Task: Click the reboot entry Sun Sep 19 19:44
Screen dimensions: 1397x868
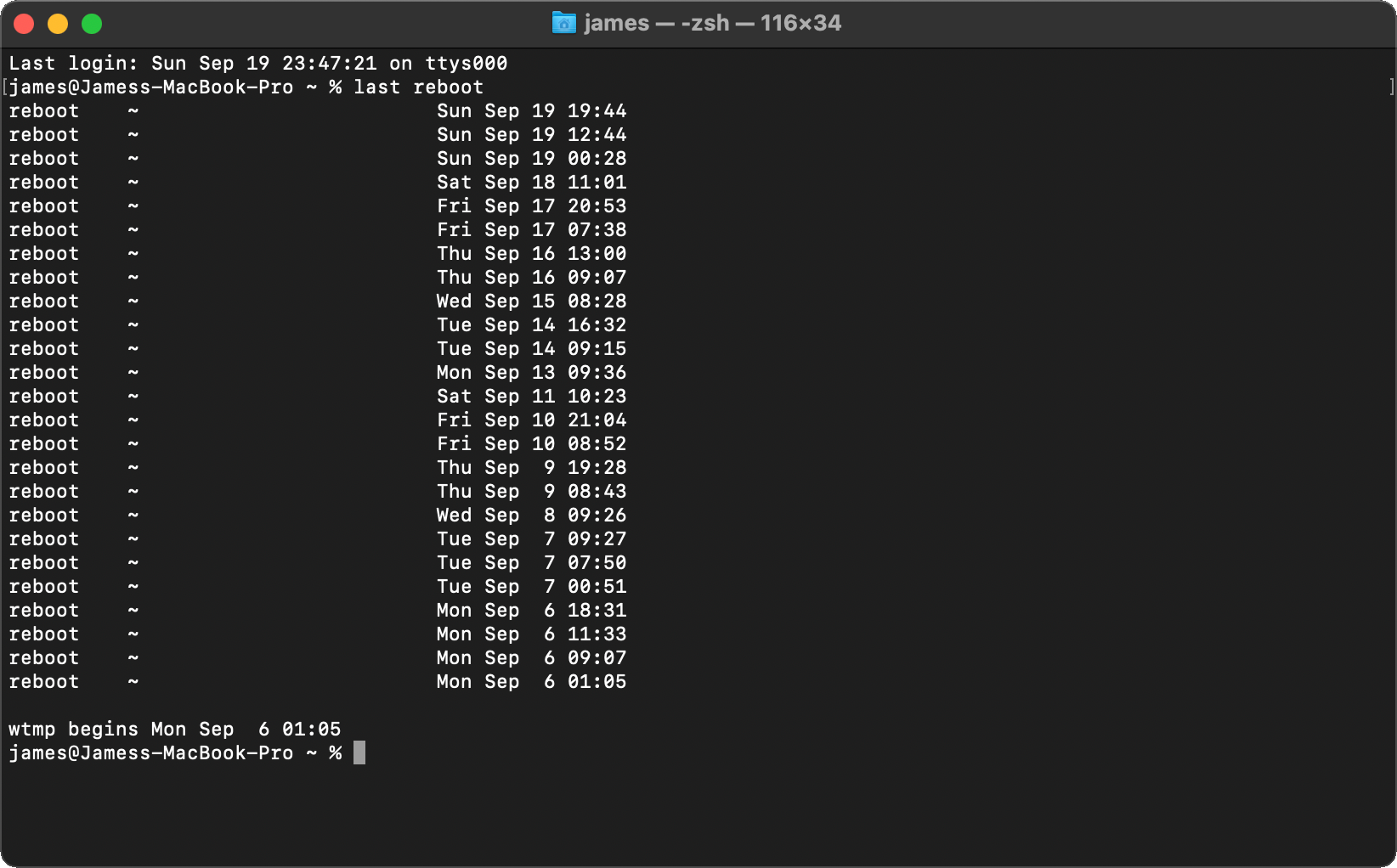Action: coord(318,111)
